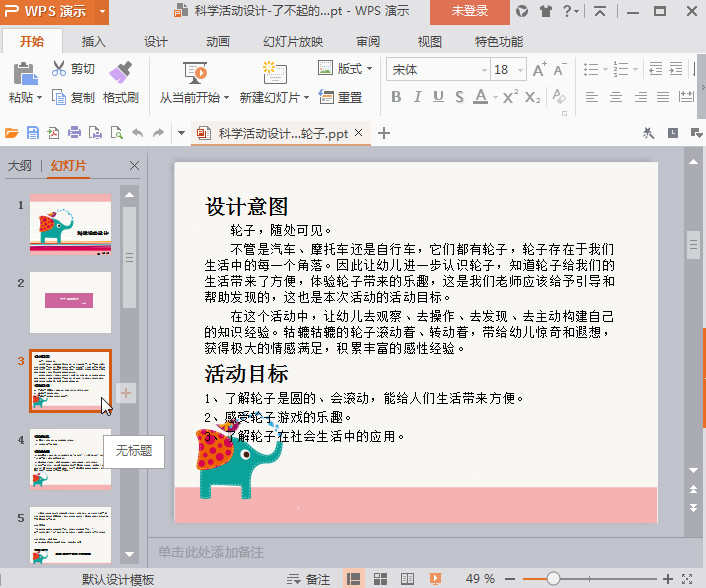Click the New Slide icon
Image resolution: width=706 pixels, height=588 pixels.
(274, 73)
